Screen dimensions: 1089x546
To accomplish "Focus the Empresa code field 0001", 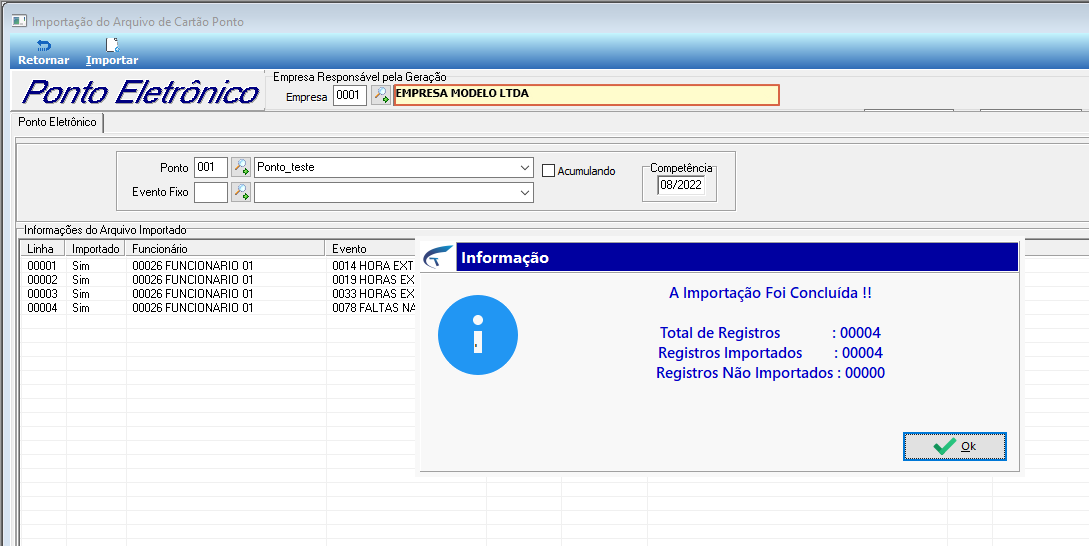I will 350,95.
